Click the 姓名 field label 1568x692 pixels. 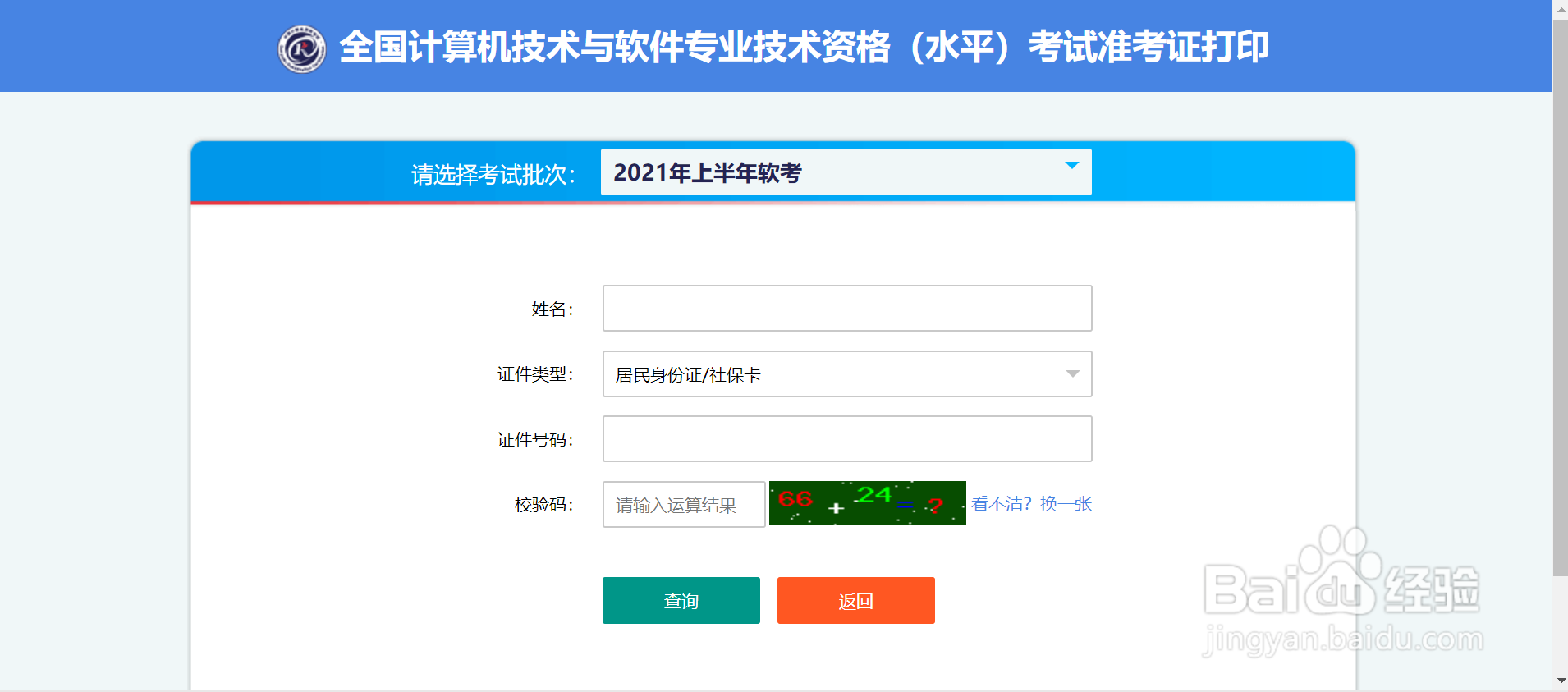[x=552, y=309]
